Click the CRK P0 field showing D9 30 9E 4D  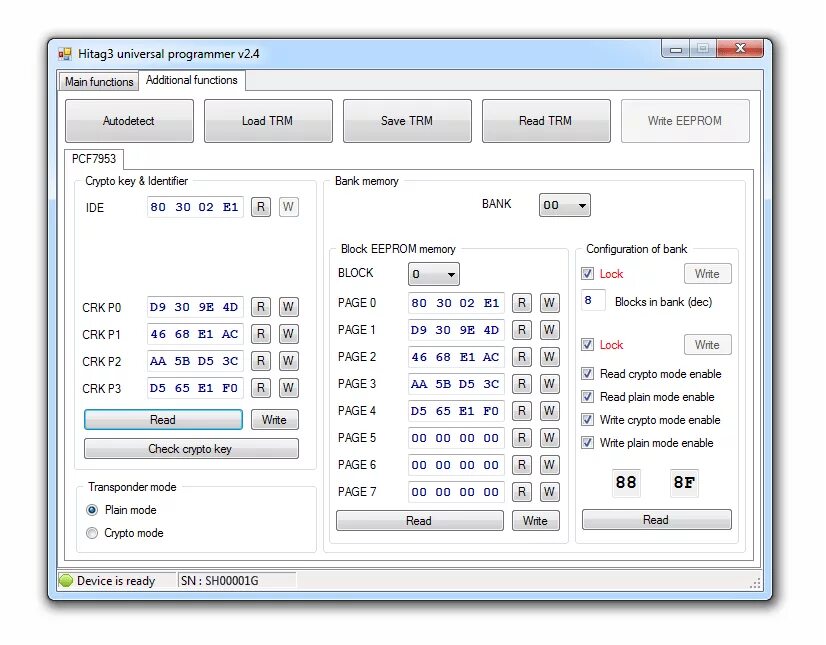195,307
